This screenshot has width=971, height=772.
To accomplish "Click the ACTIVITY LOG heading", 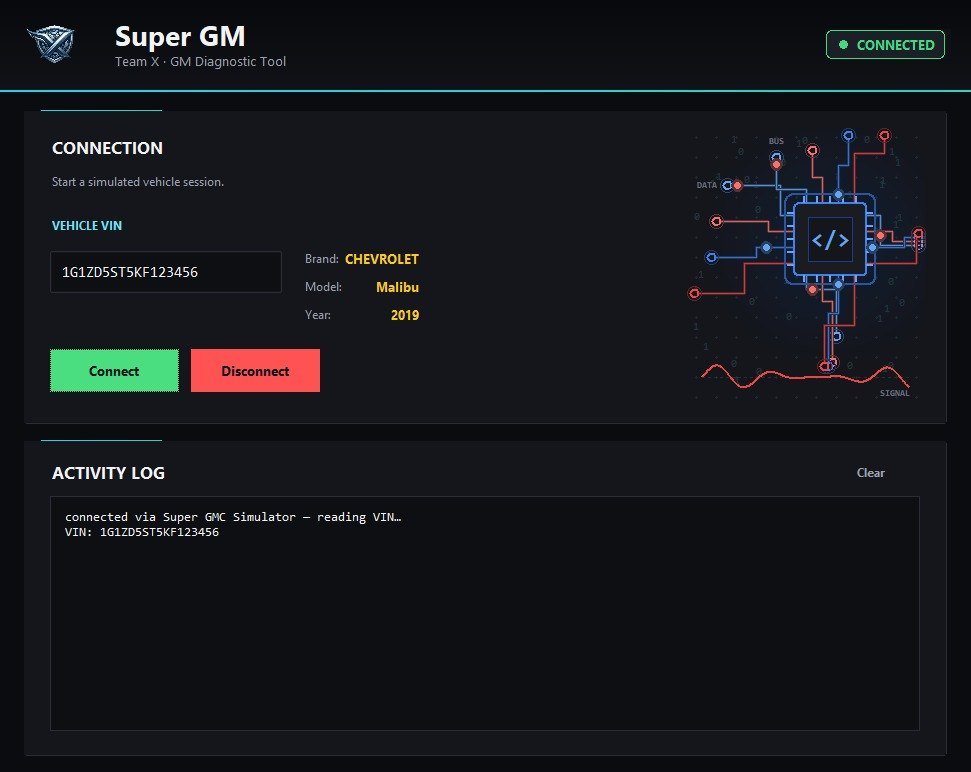I will (108, 473).
